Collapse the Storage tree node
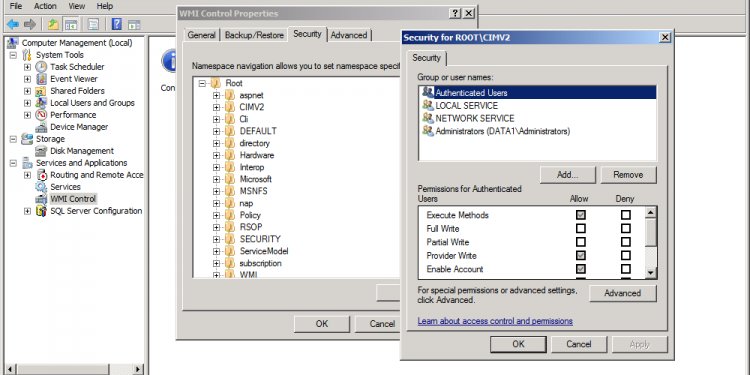750x375 pixels. coord(13,139)
